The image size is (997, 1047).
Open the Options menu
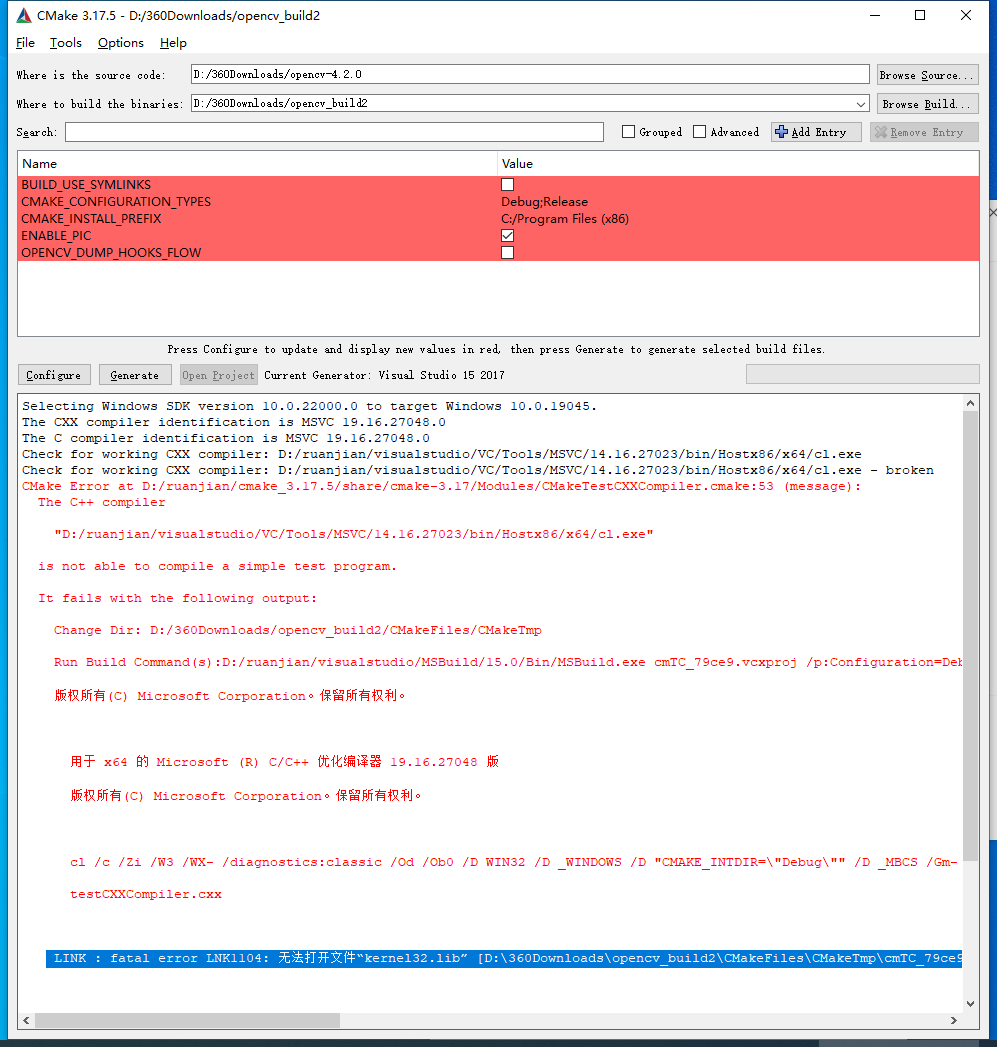[120, 43]
